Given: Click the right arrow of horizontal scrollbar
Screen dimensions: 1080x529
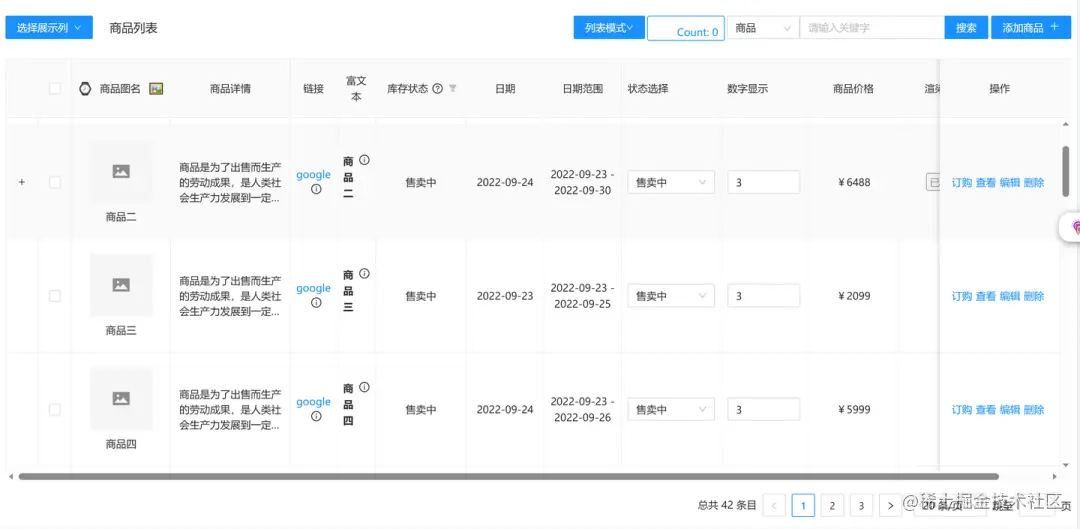Looking at the screenshot, I should point(1055,477).
